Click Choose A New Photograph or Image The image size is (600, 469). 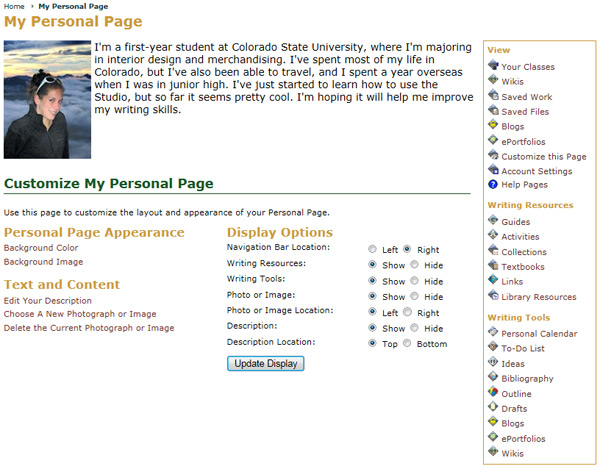(80, 314)
